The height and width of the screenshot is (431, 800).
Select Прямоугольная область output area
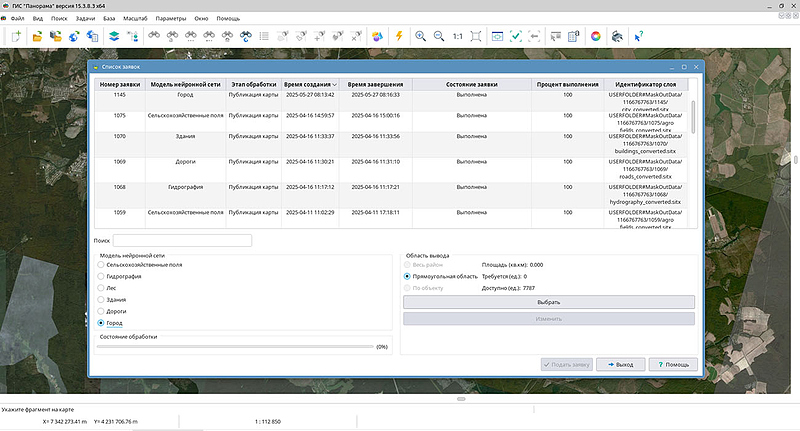click(x=407, y=276)
